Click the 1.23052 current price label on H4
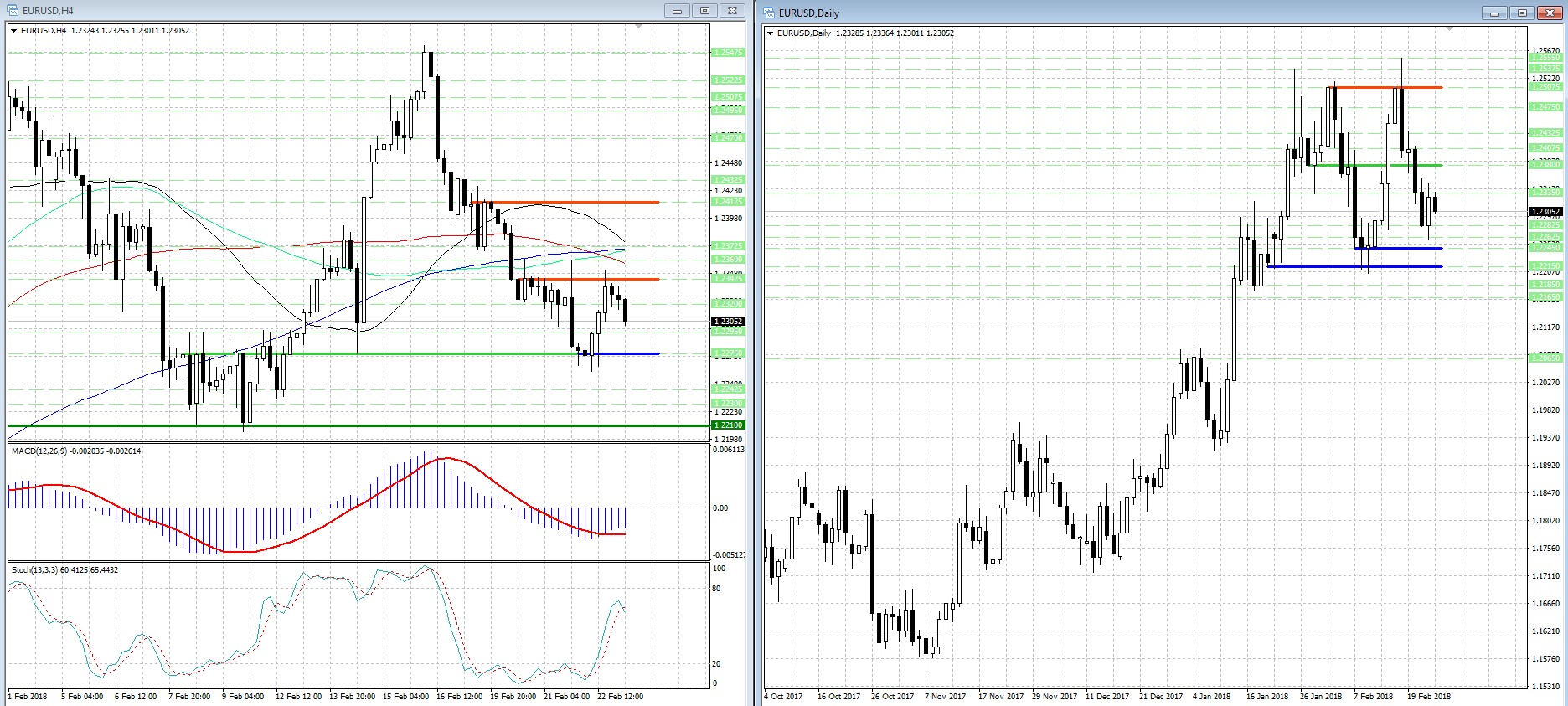This screenshot has height=706, width=1568. pyautogui.click(x=727, y=322)
